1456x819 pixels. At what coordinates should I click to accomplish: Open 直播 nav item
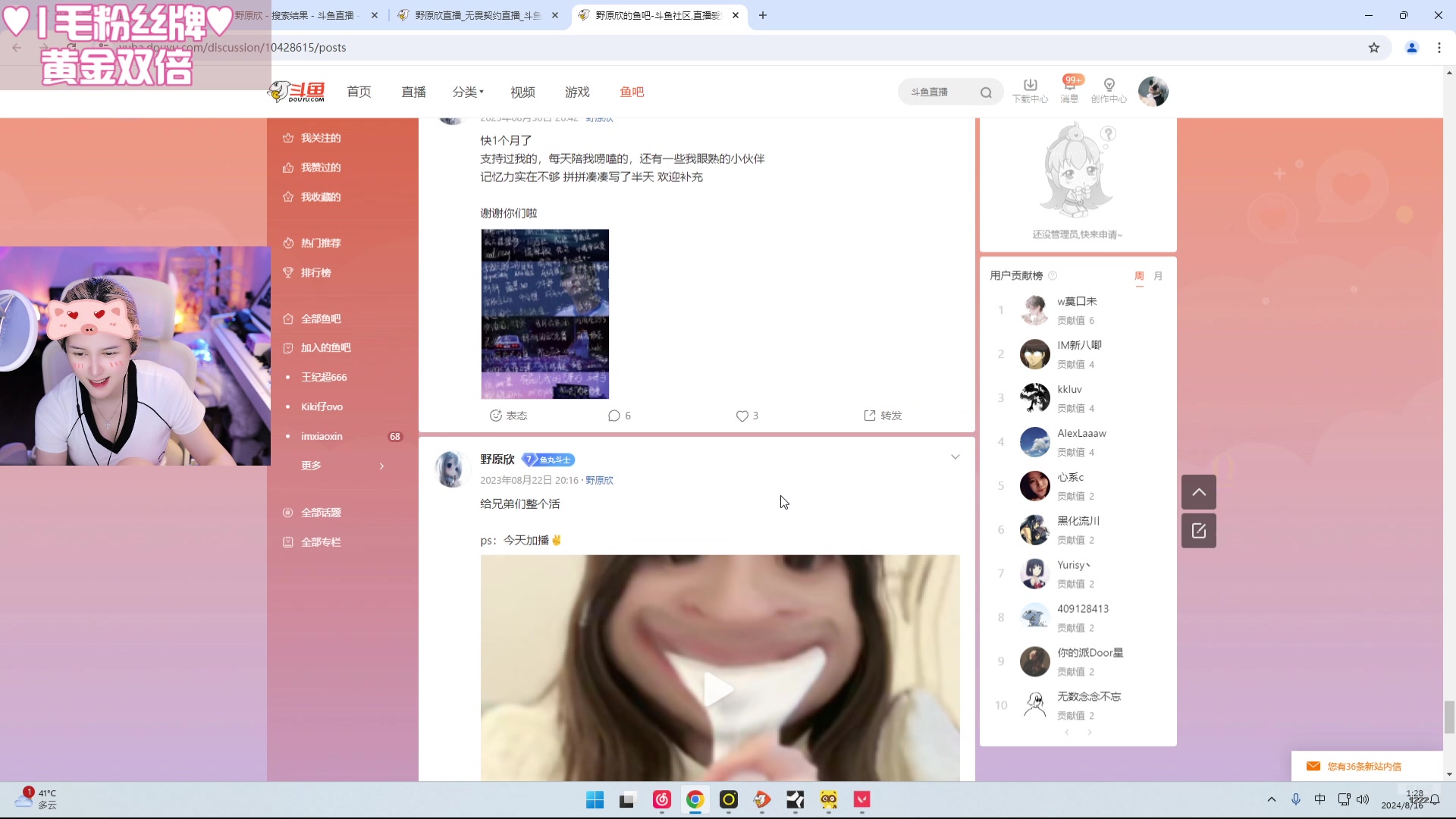[x=414, y=92]
